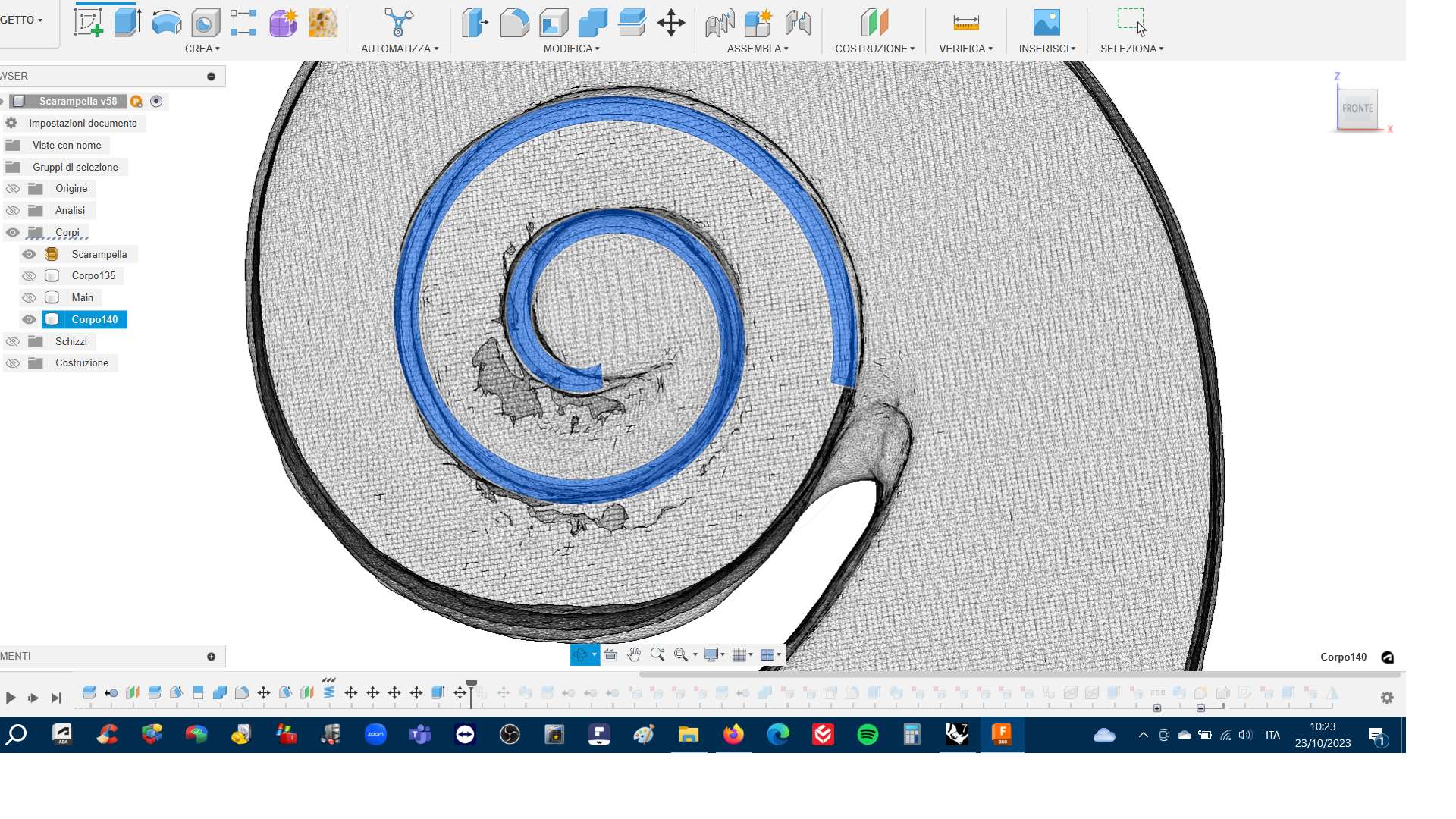Click the Offset Plane construction icon
The width and height of the screenshot is (1456, 819).
point(874,23)
